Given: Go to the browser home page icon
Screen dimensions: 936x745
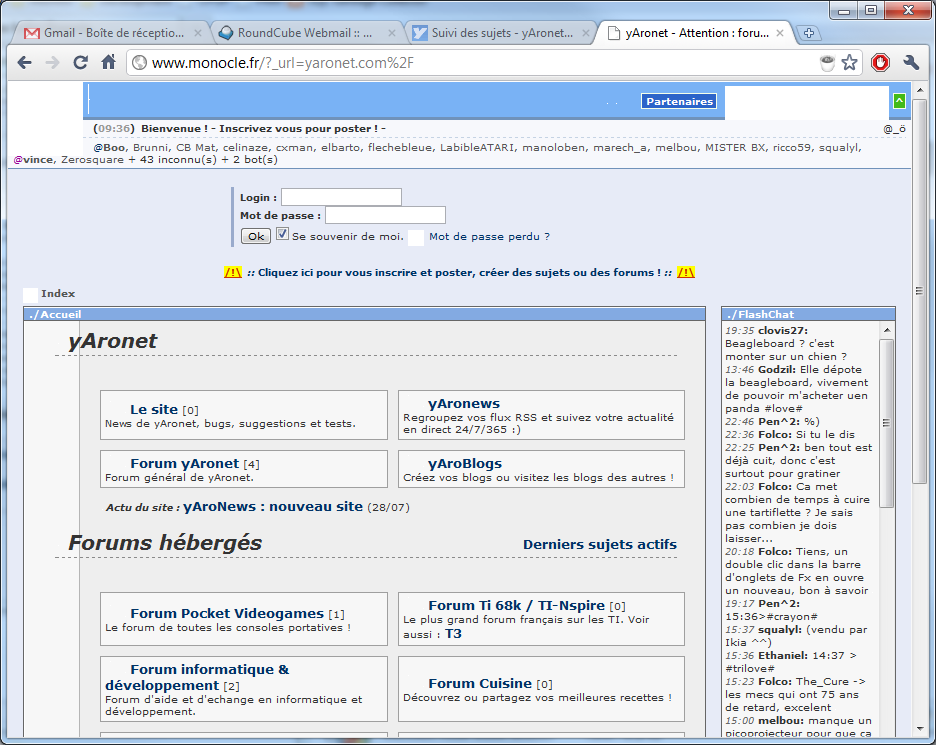Looking at the screenshot, I should coord(108,63).
